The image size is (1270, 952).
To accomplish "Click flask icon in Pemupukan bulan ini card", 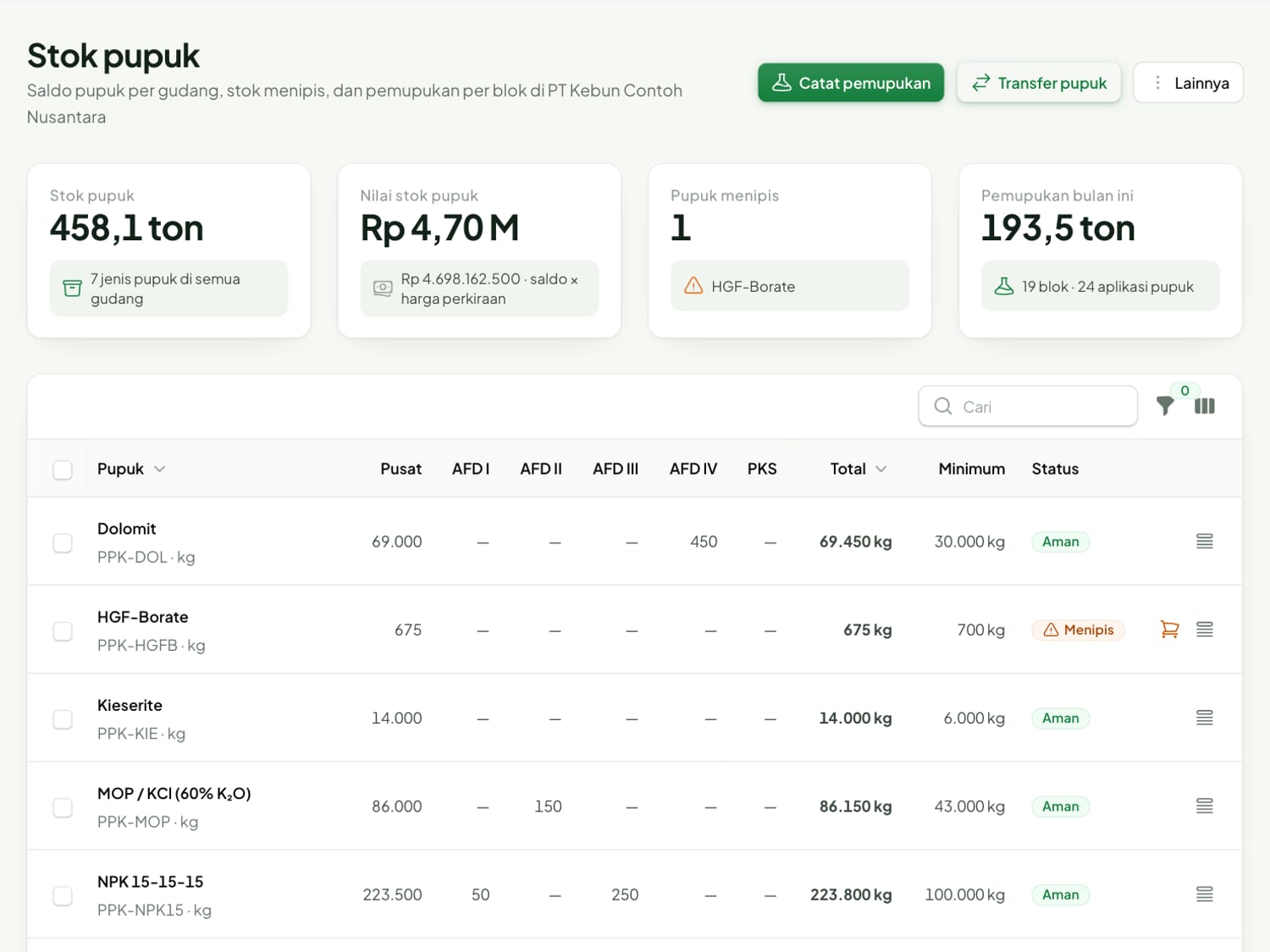I will point(1004,286).
